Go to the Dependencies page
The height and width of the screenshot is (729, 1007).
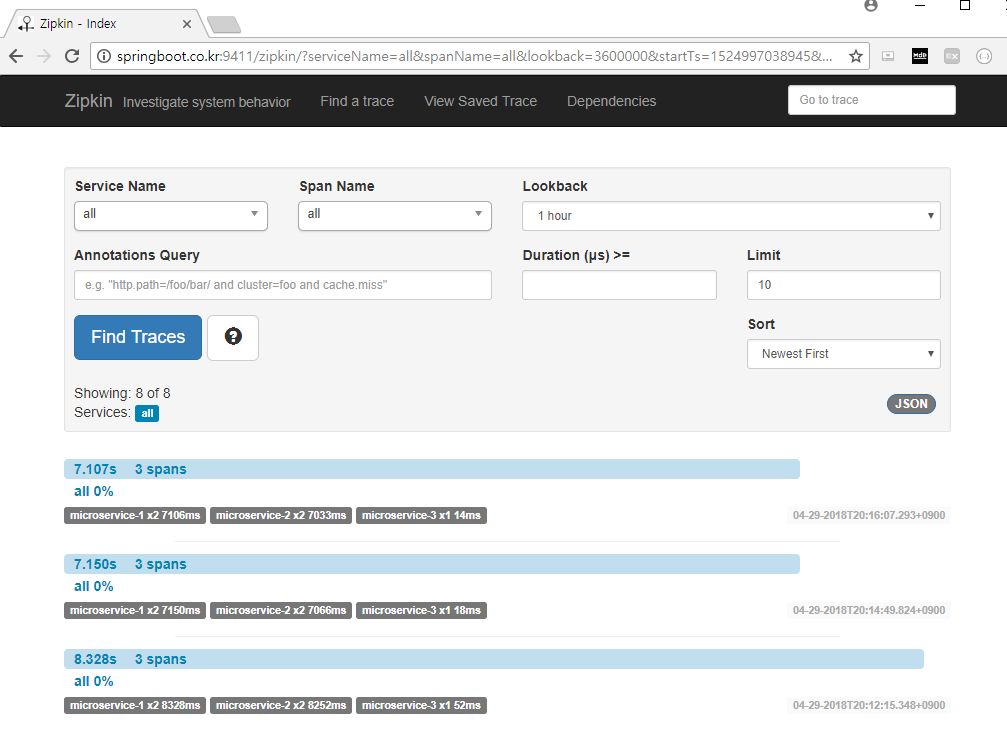(611, 101)
